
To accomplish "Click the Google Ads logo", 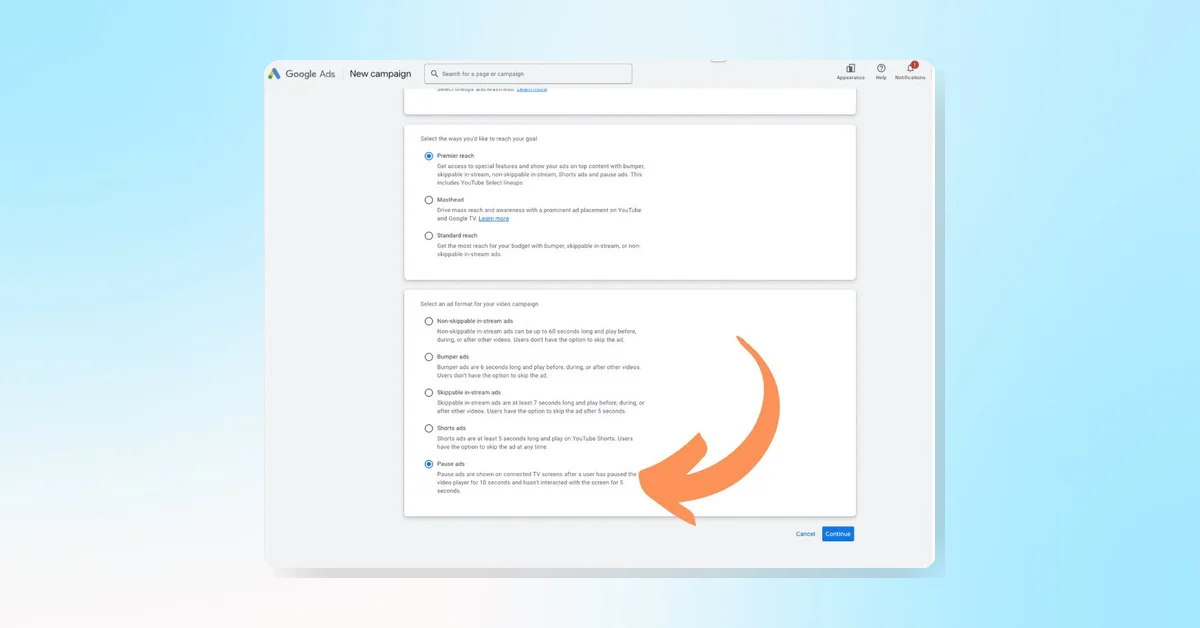I will coord(301,74).
